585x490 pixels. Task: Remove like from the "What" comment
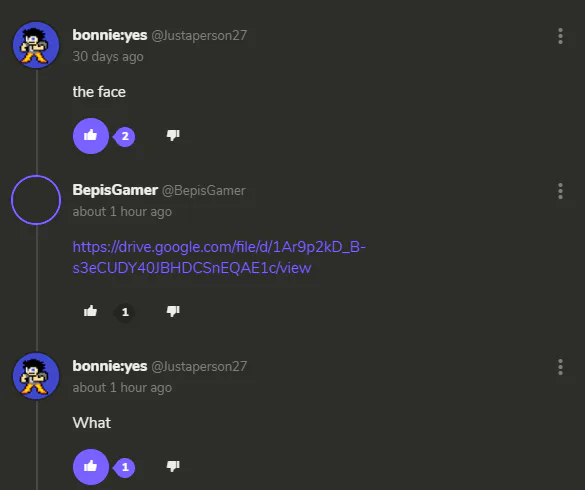point(91,466)
